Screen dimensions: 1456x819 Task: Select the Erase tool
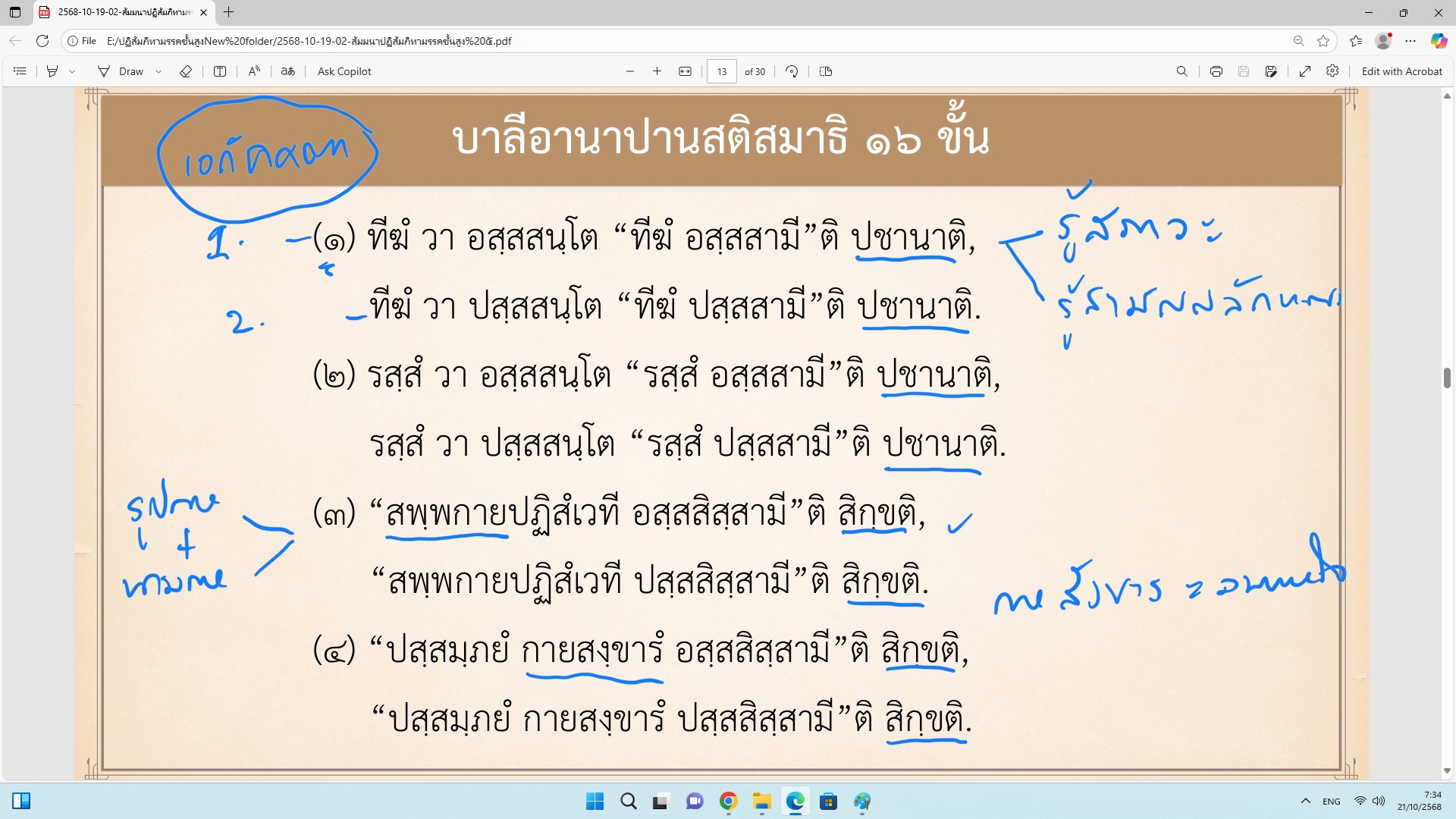(186, 71)
